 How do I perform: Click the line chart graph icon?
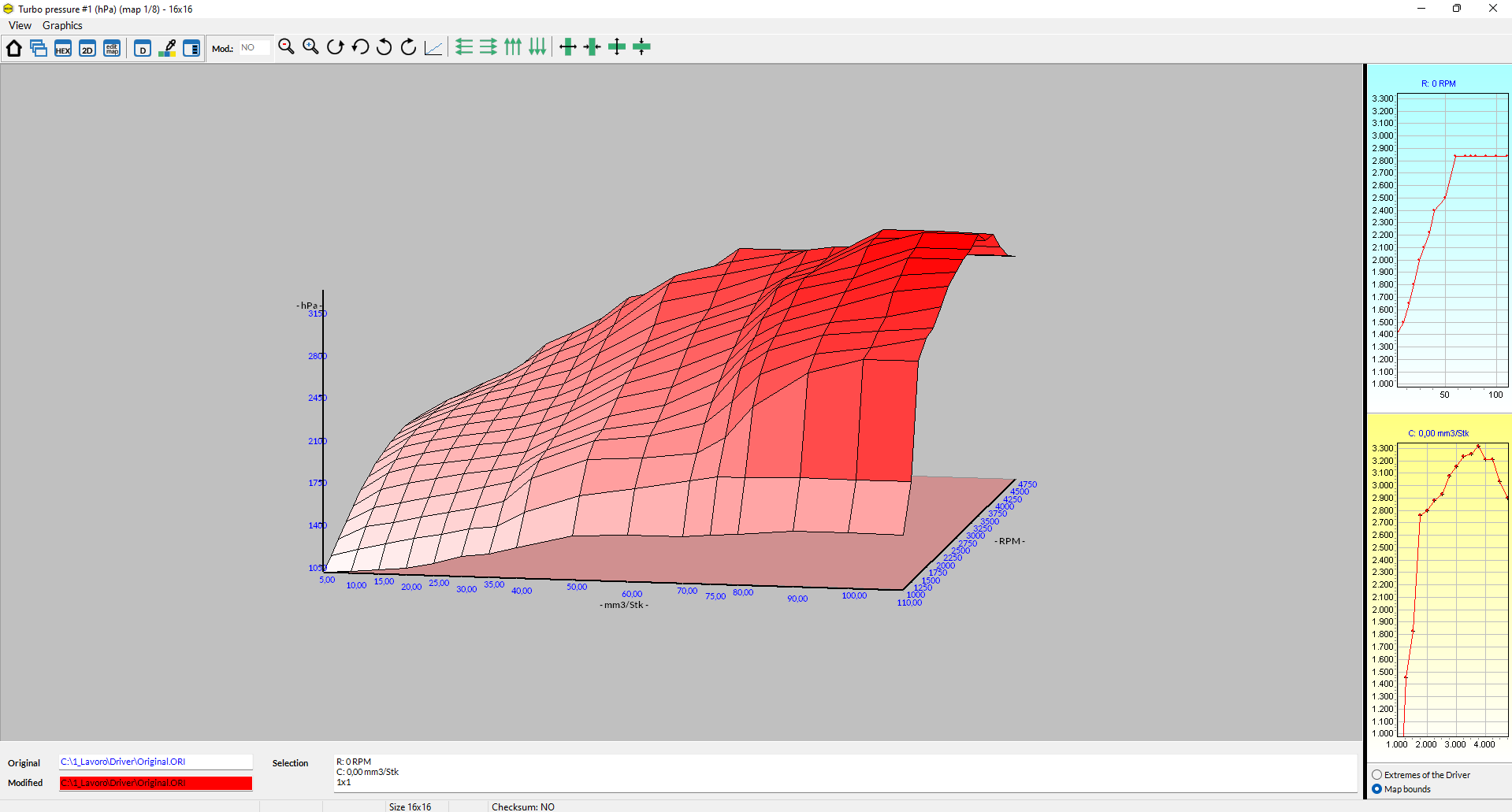pos(433,48)
